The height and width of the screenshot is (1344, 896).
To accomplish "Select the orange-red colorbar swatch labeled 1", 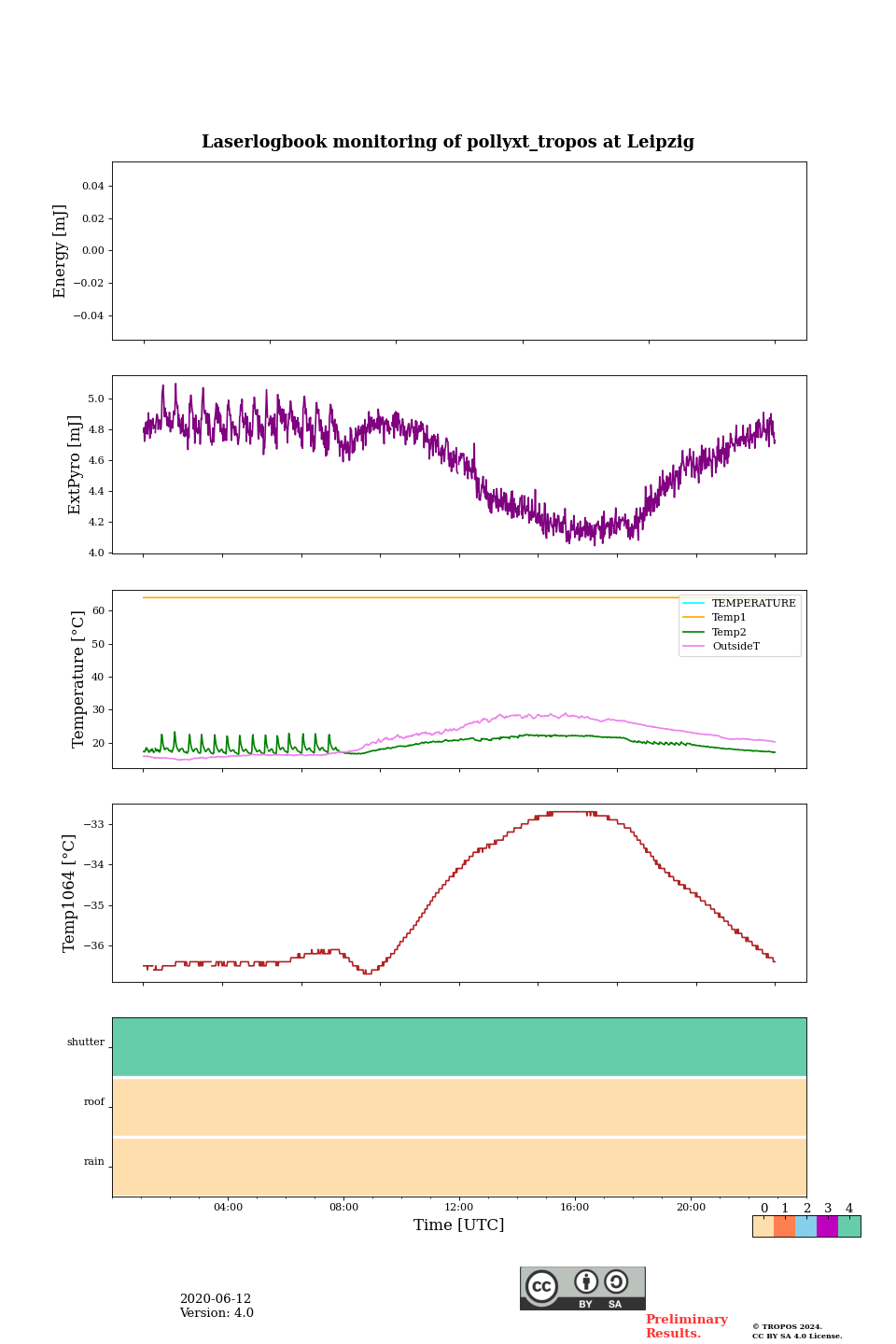I will pos(784,1226).
